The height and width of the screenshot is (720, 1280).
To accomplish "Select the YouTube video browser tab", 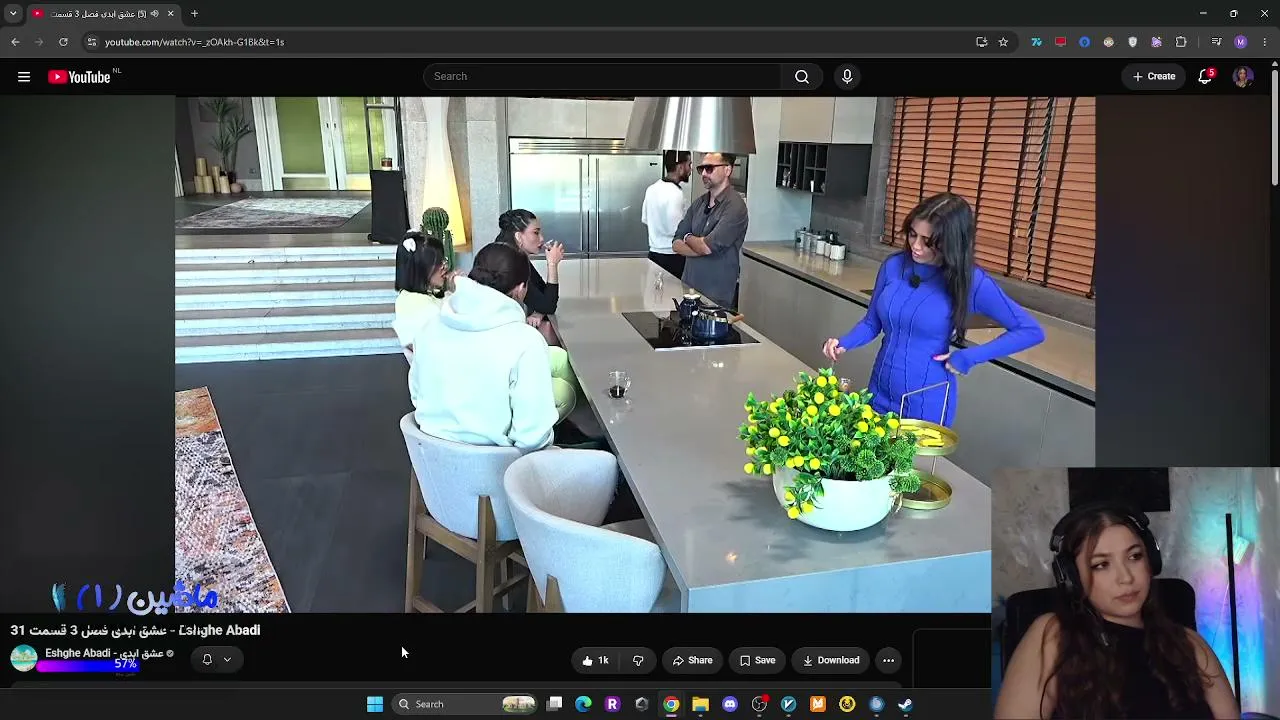I will (x=103, y=14).
